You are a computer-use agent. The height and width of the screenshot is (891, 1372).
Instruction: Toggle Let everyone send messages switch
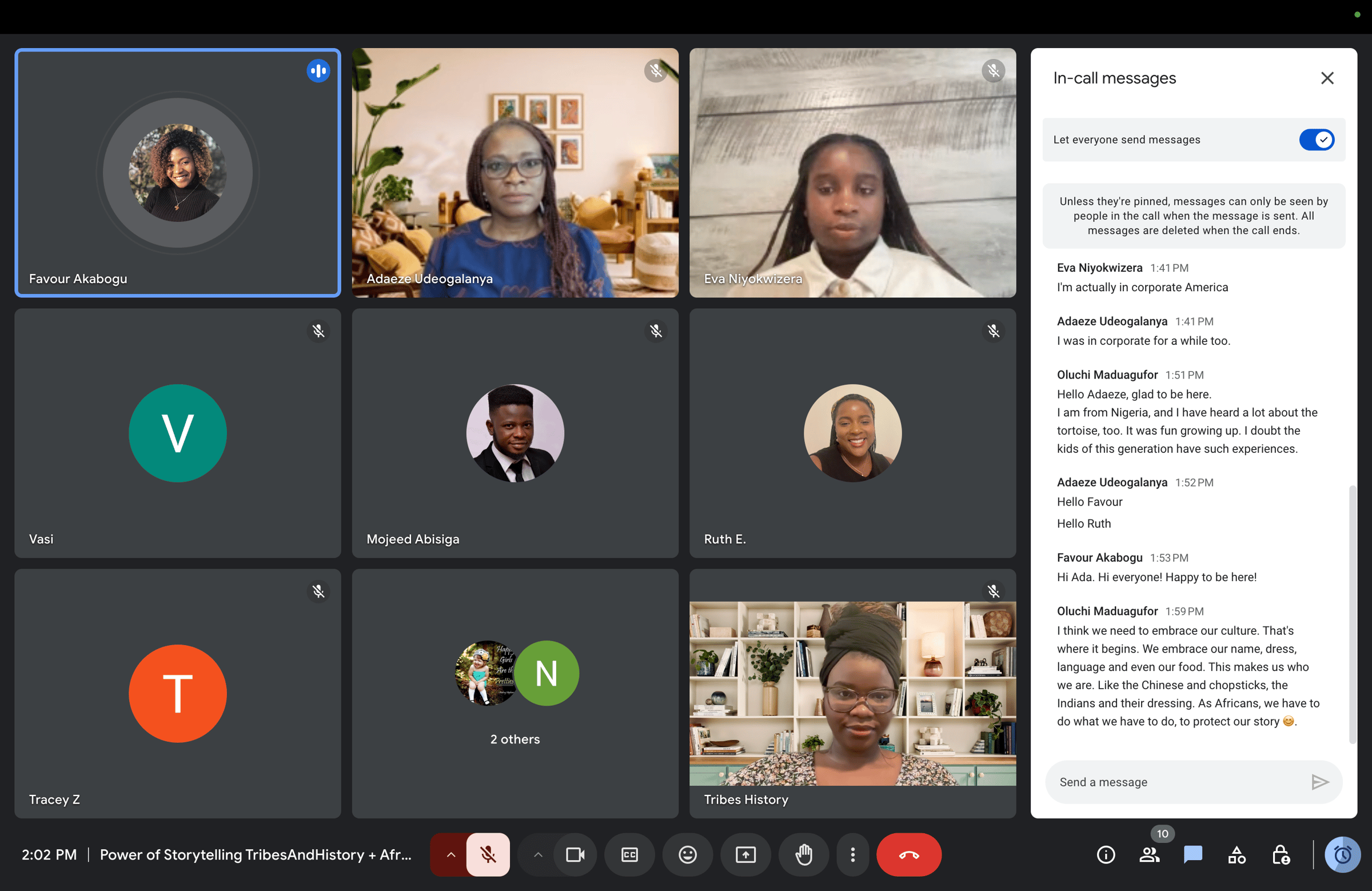1316,140
